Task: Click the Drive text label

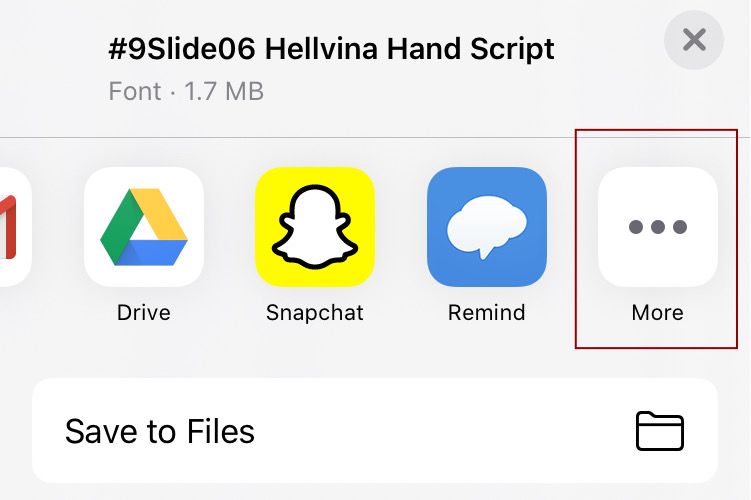Action: click(x=144, y=313)
